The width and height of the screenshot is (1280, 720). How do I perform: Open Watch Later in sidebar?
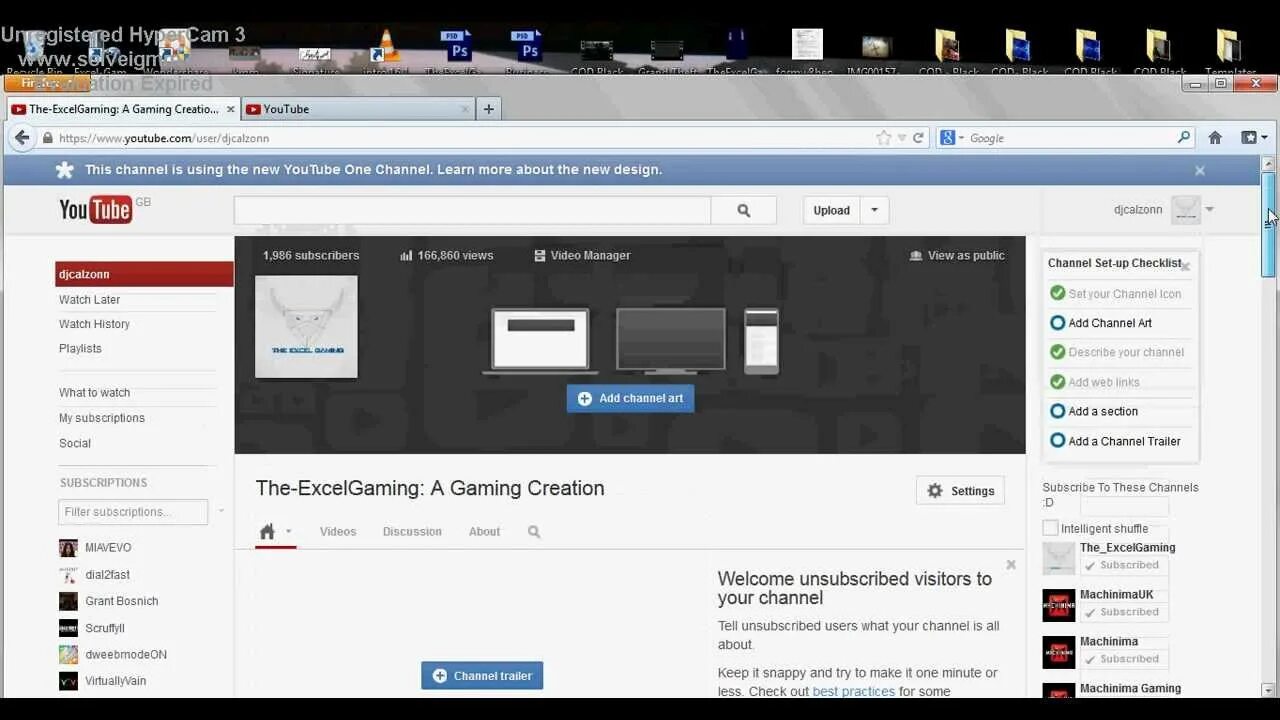[x=89, y=300]
